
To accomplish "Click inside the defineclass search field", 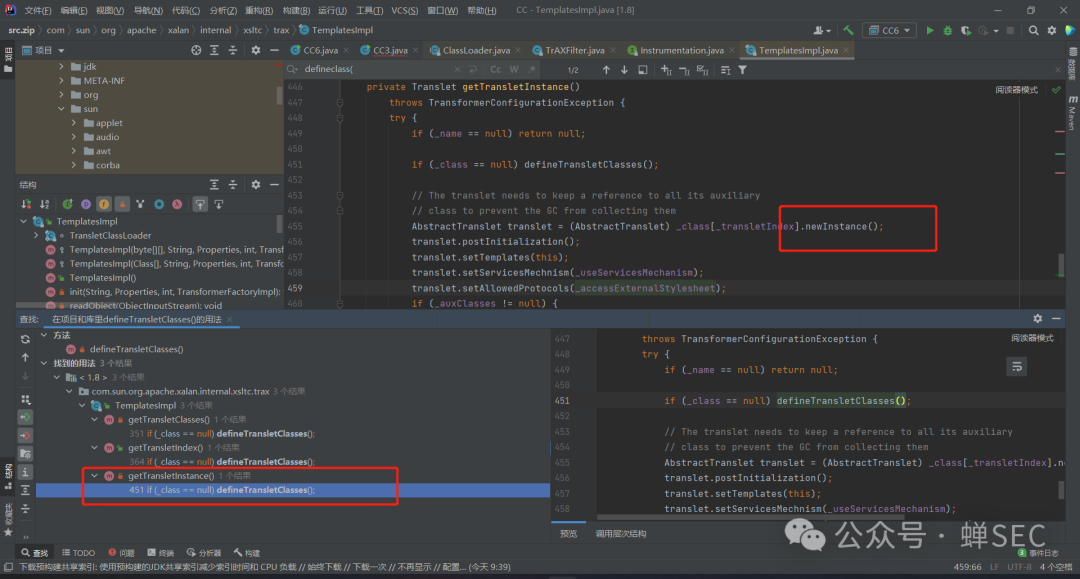I will click(360, 69).
